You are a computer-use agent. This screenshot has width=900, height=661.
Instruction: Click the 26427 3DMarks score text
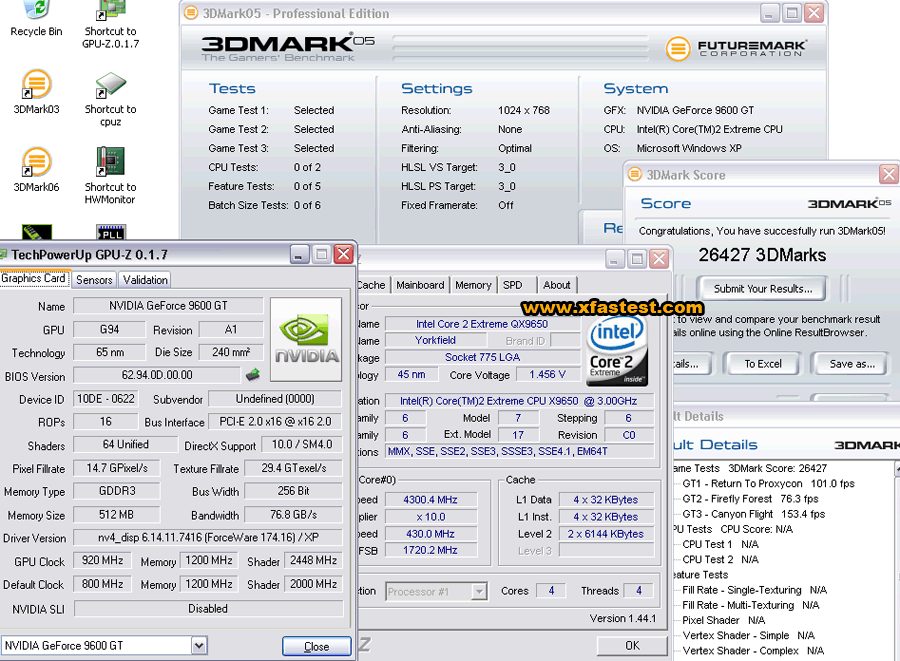(x=762, y=255)
